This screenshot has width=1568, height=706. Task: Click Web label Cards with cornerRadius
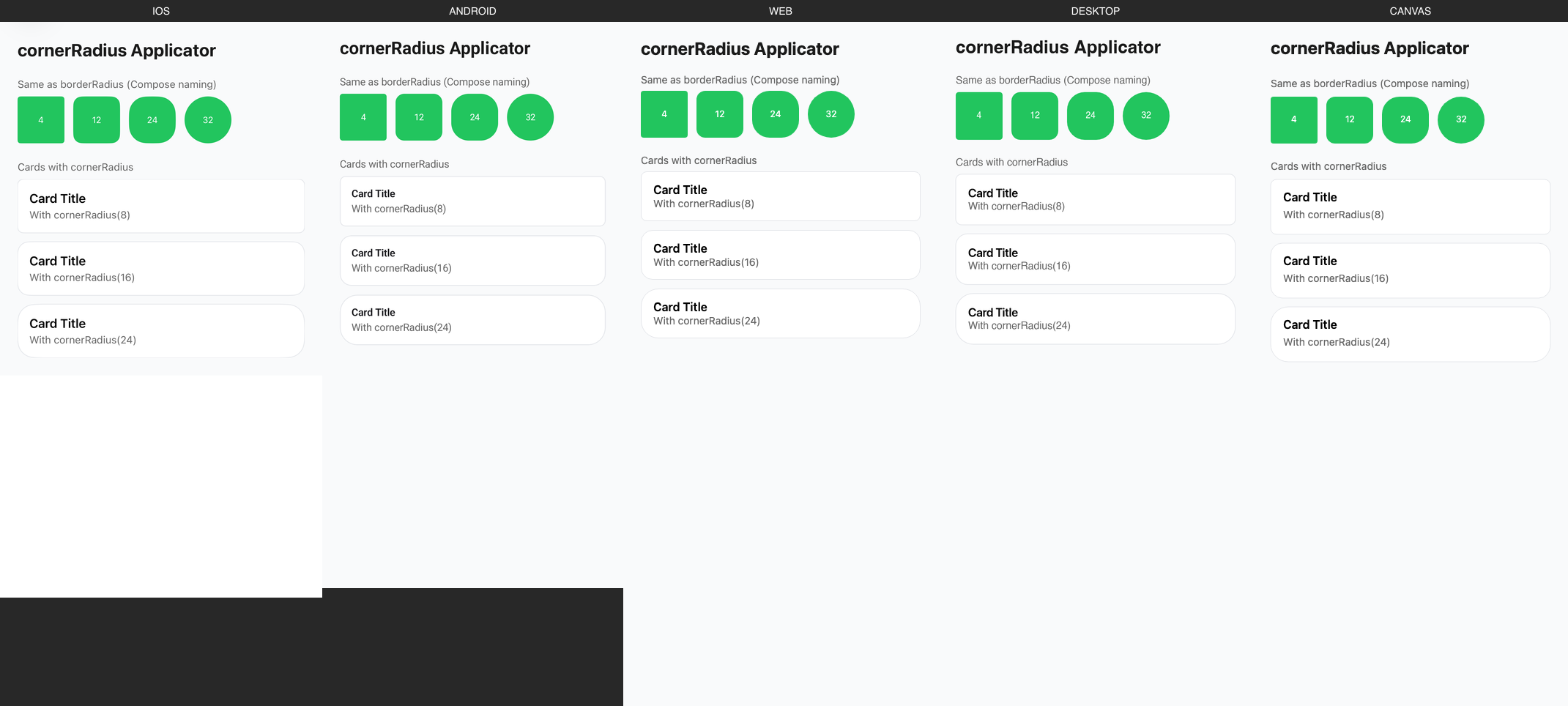(699, 160)
